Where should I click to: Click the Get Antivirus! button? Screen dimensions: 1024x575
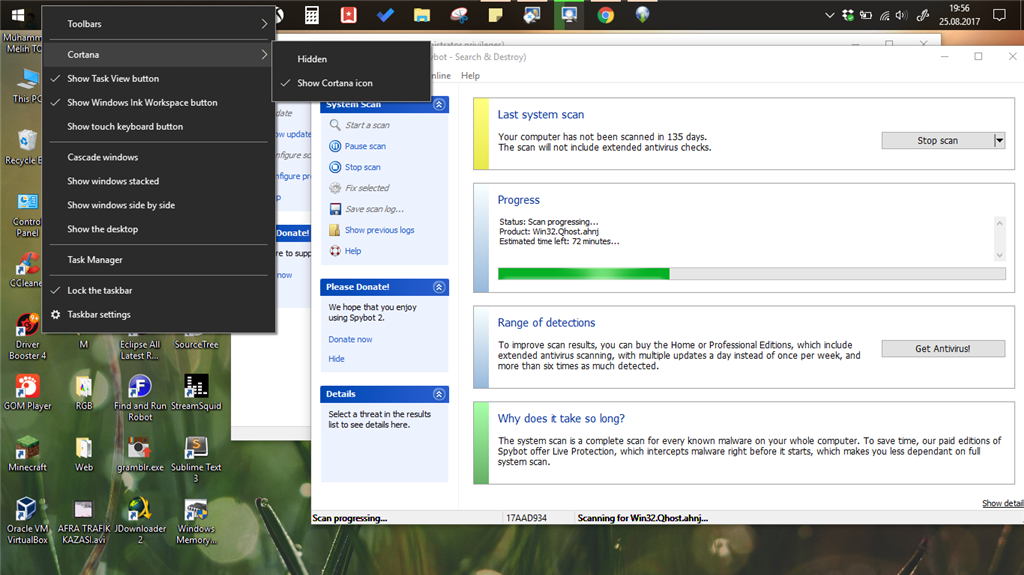[943, 349]
